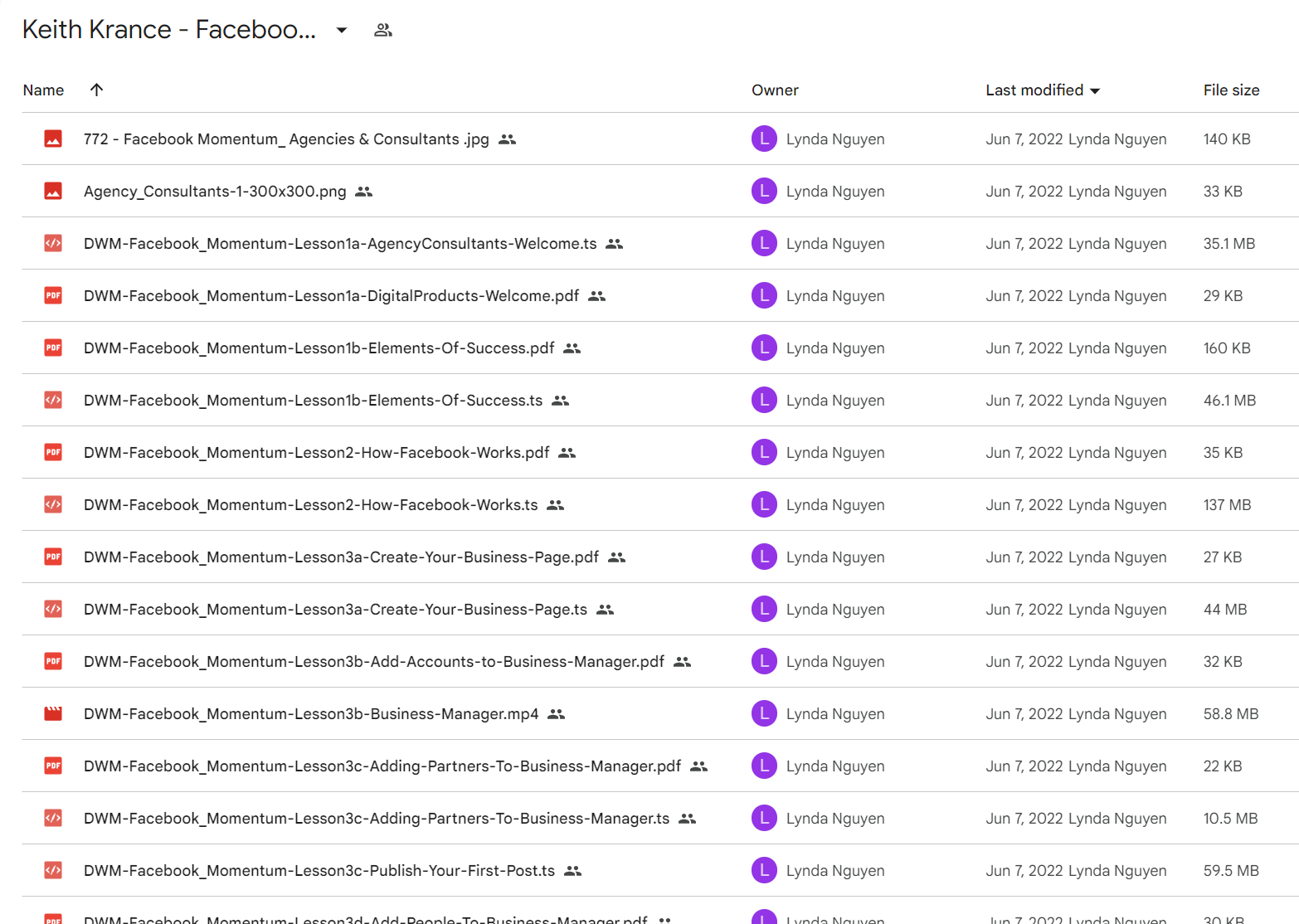Viewport: 1299px width, 924px height.
Task: Click the 58.8 MB file size value
Action: [x=1231, y=713]
